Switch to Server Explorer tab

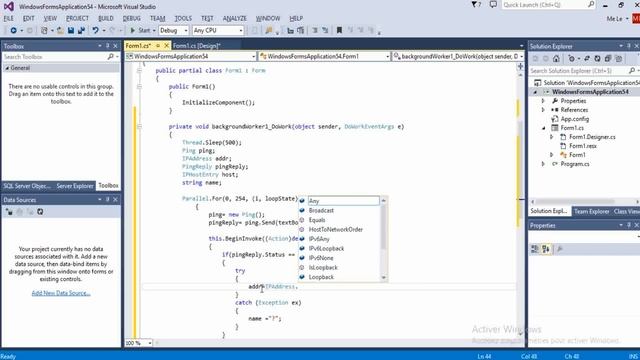tap(75, 186)
